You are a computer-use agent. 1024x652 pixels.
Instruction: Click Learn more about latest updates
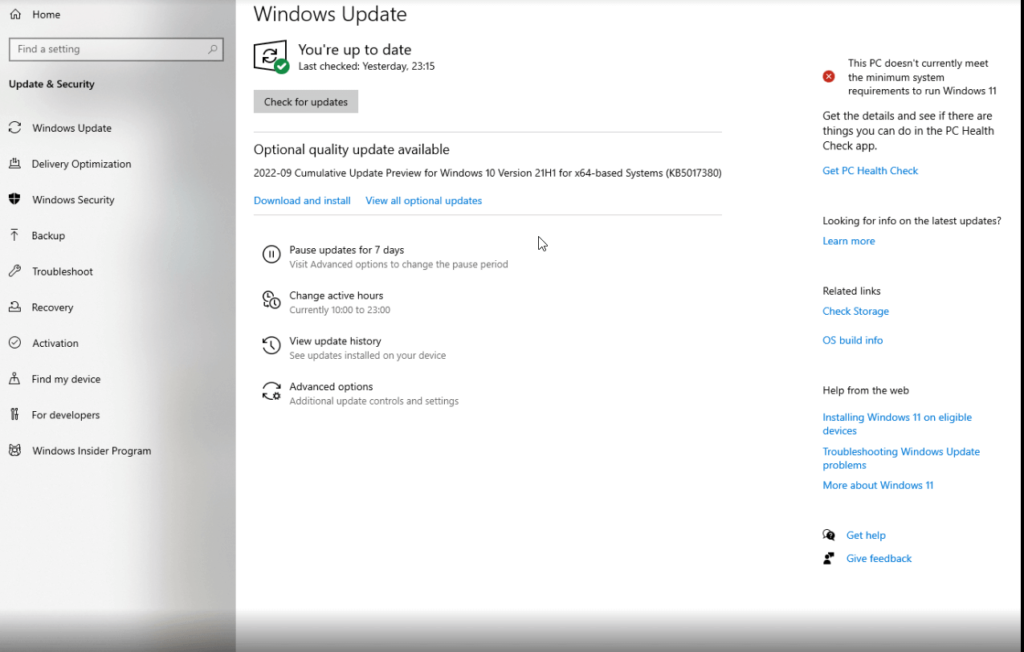tap(848, 241)
